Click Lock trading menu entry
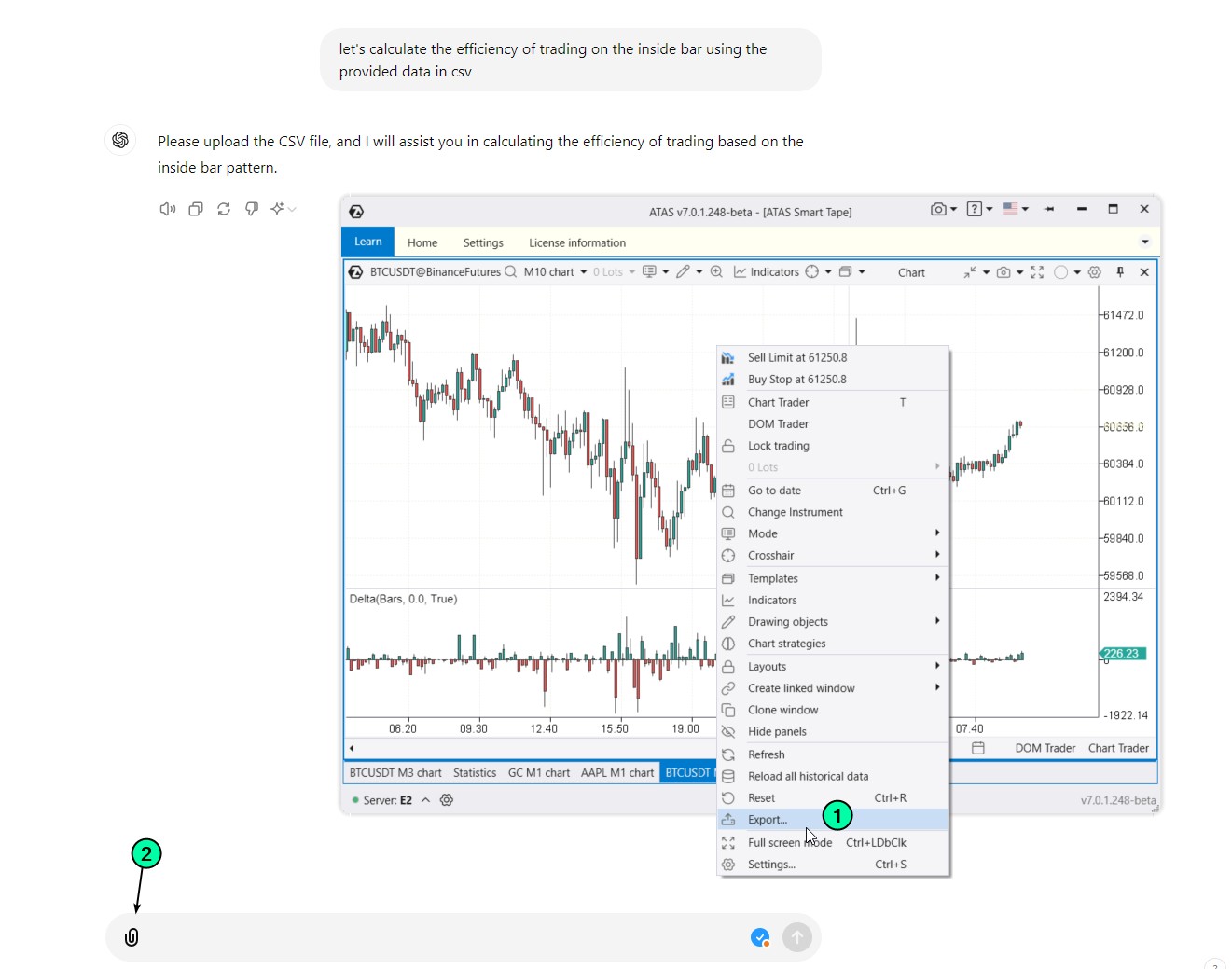 click(x=778, y=446)
